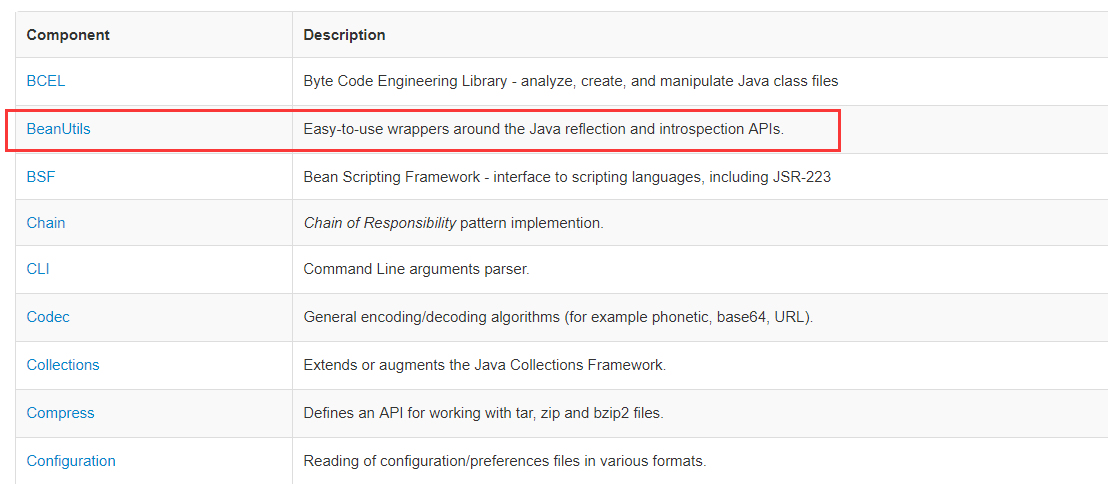1108x484 pixels.
Task: Follow the BSF component link
Action: [x=40, y=177]
